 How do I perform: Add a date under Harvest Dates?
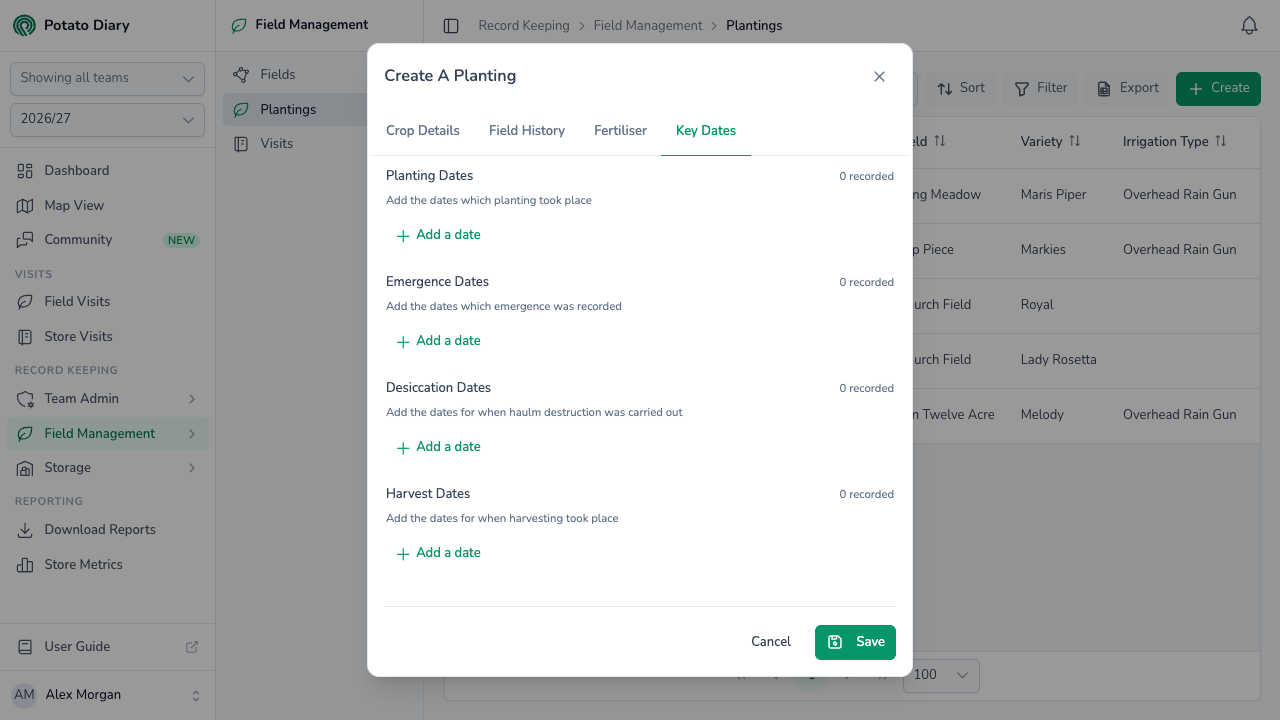click(439, 553)
